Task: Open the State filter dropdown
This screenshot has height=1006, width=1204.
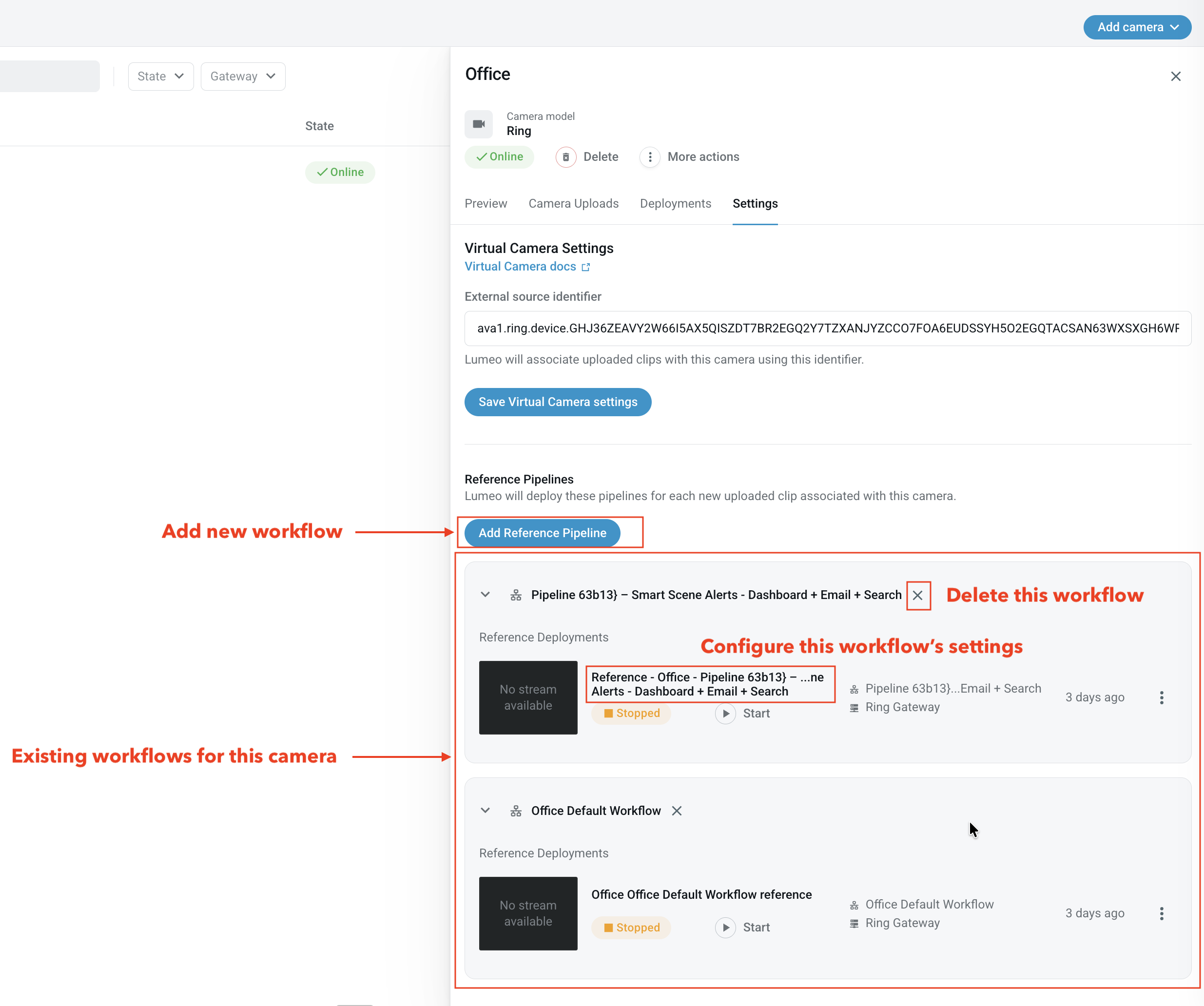Action: click(x=160, y=76)
